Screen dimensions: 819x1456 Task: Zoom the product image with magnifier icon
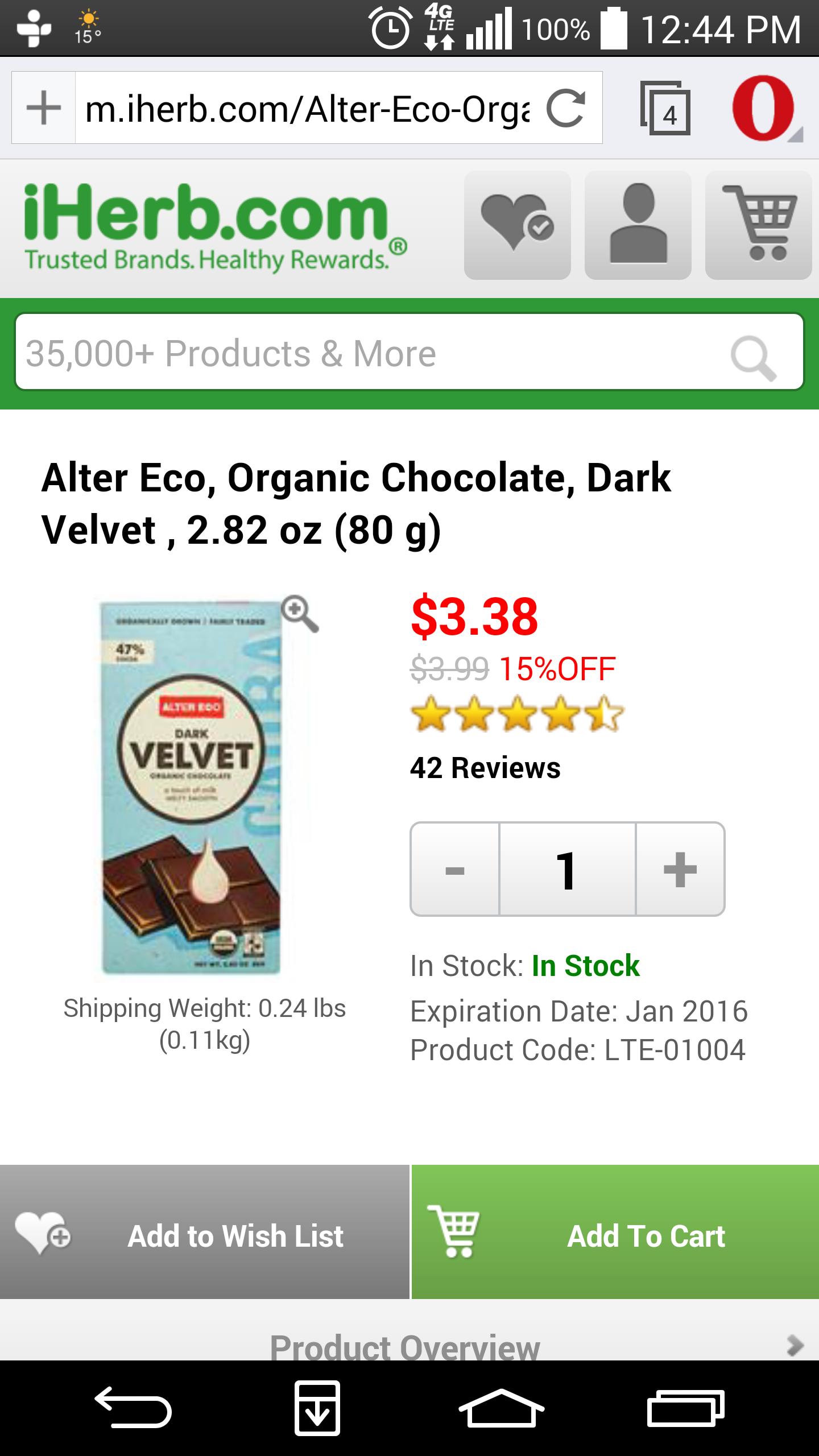click(x=300, y=614)
